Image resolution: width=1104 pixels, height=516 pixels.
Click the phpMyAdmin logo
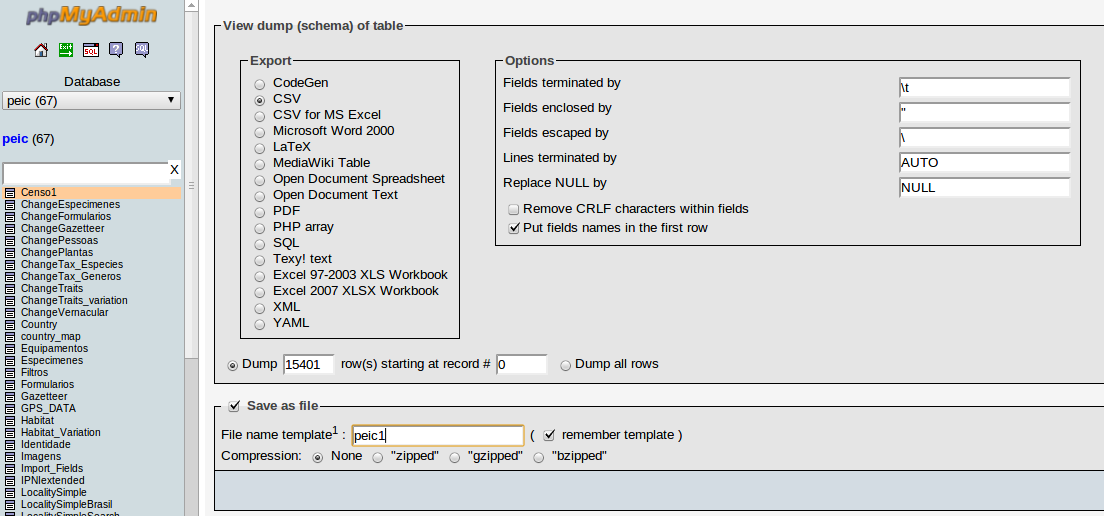pos(90,16)
